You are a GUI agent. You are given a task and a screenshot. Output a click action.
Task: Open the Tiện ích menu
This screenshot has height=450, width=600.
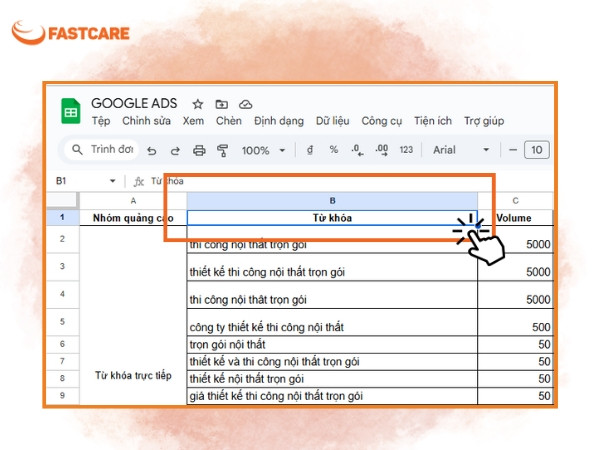coord(433,121)
